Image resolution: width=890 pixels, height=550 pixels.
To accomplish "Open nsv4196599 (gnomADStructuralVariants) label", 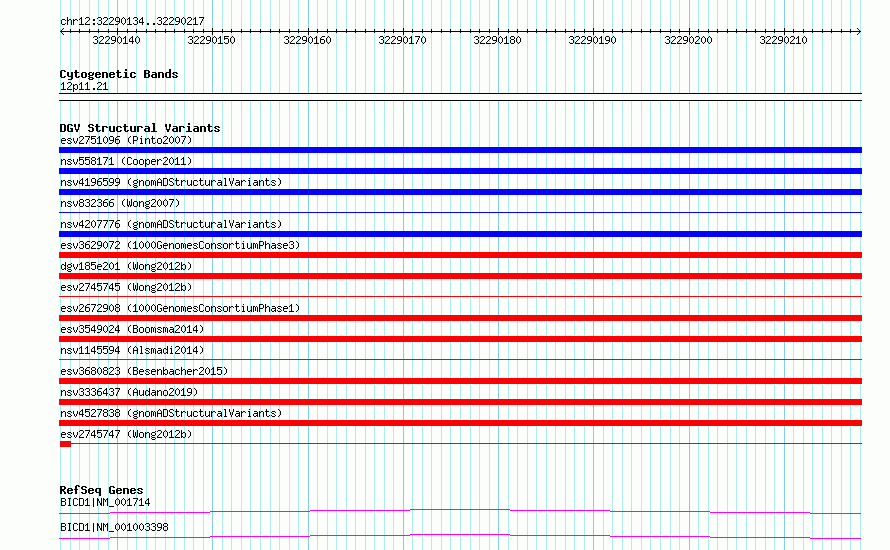I will 171,182.
